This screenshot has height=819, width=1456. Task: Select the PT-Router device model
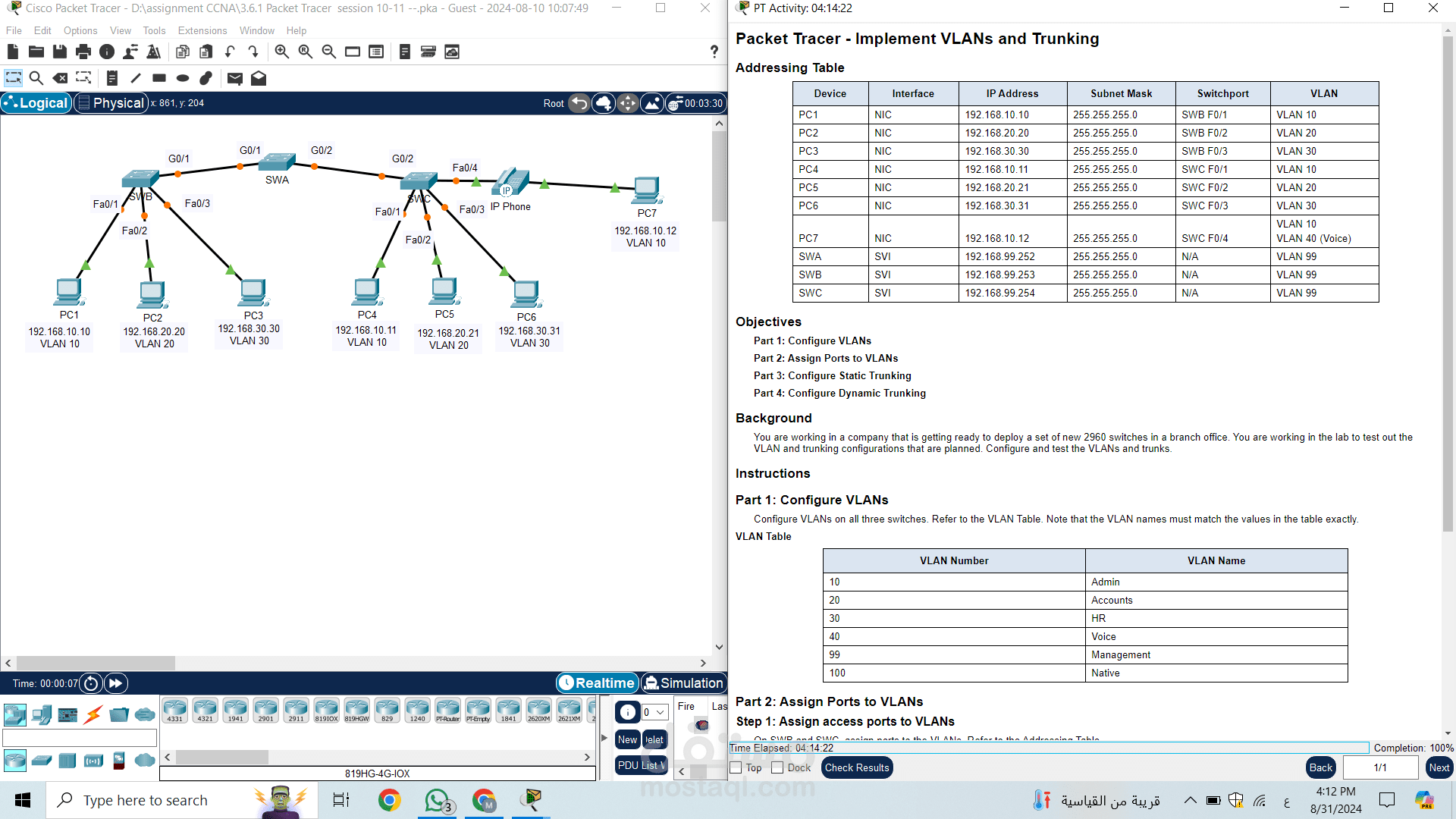(448, 708)
